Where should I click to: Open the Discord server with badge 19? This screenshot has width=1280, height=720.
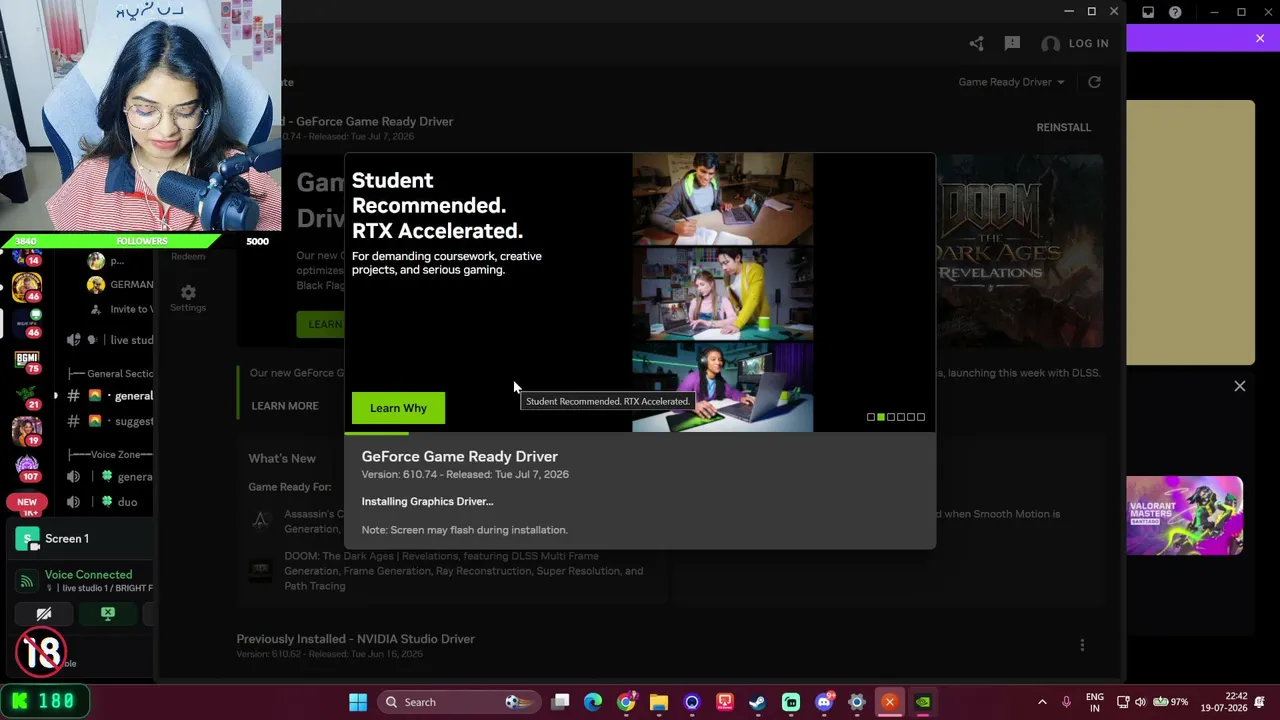(27, 431)
